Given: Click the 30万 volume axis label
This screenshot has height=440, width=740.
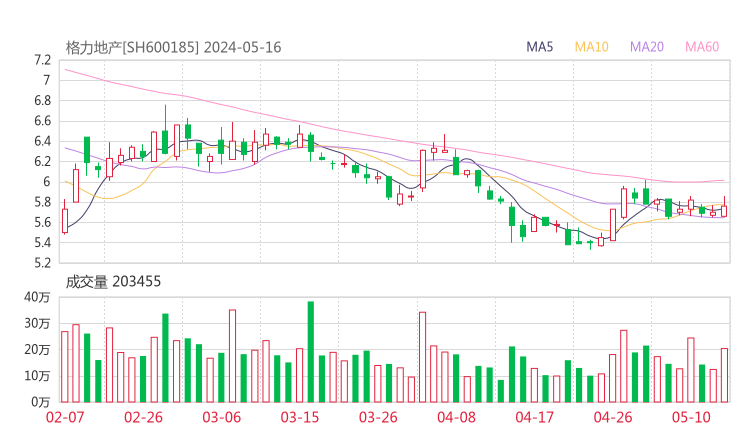Looking at the screenshot, I should click(37, 324).
